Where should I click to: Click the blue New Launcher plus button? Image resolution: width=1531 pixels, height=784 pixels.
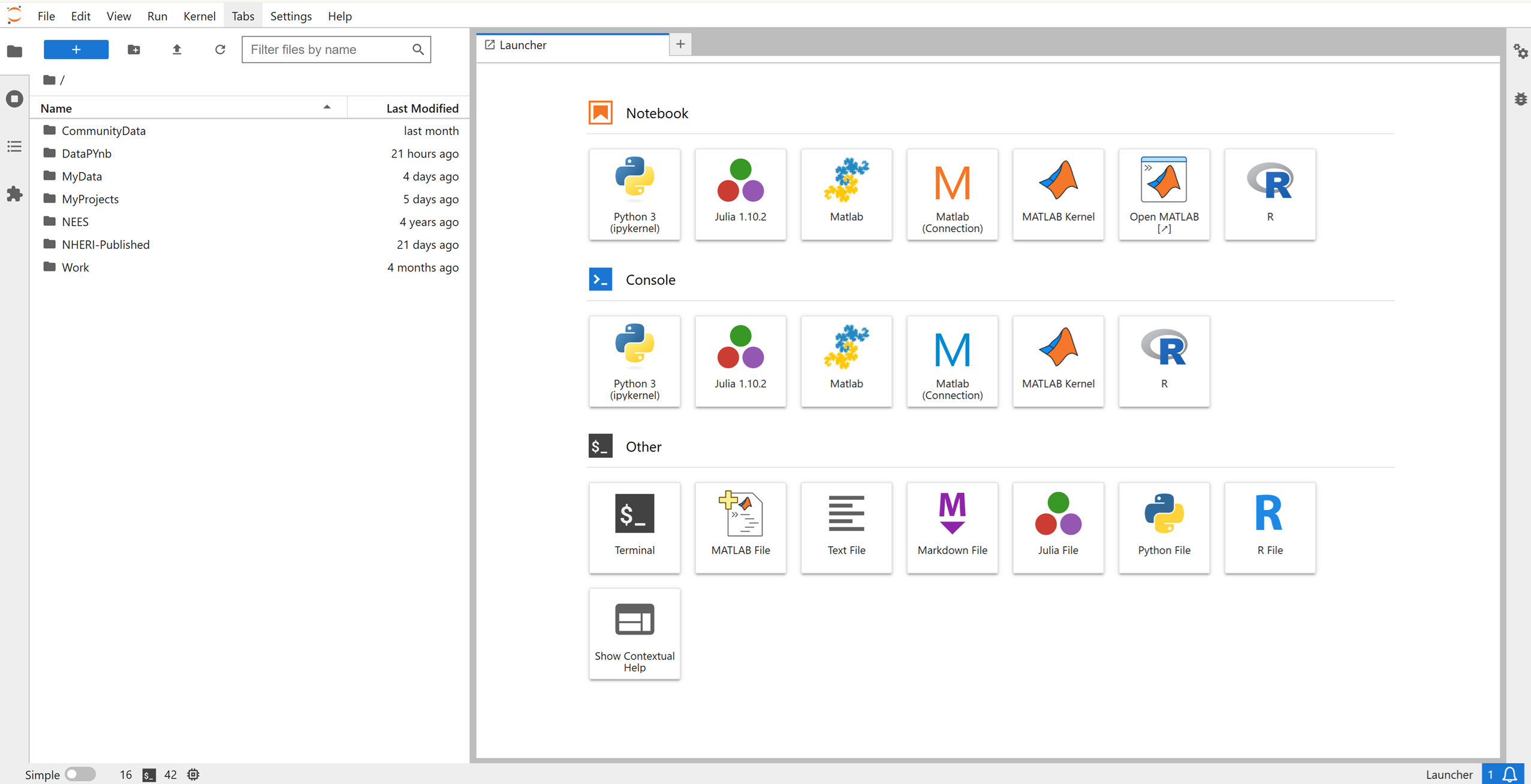[x=76, y=50]
